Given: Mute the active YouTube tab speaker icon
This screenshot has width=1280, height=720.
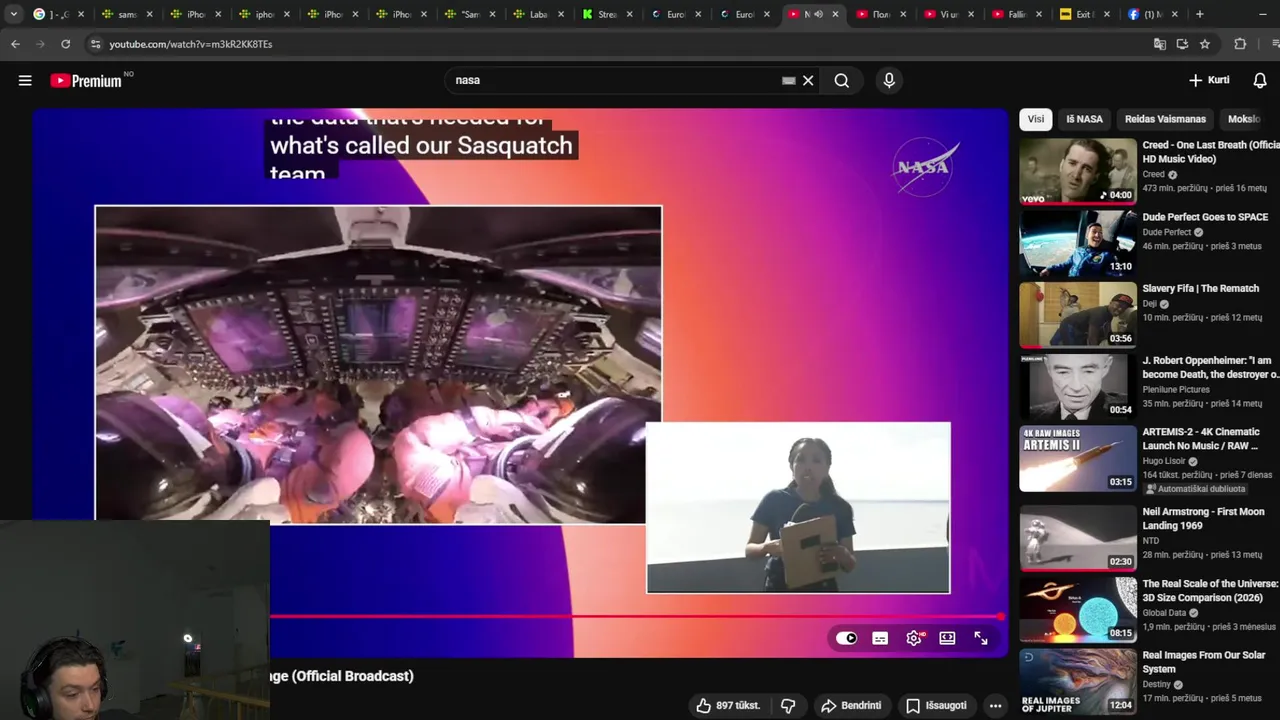Looking at the screenshot, I should click(818, 14).
